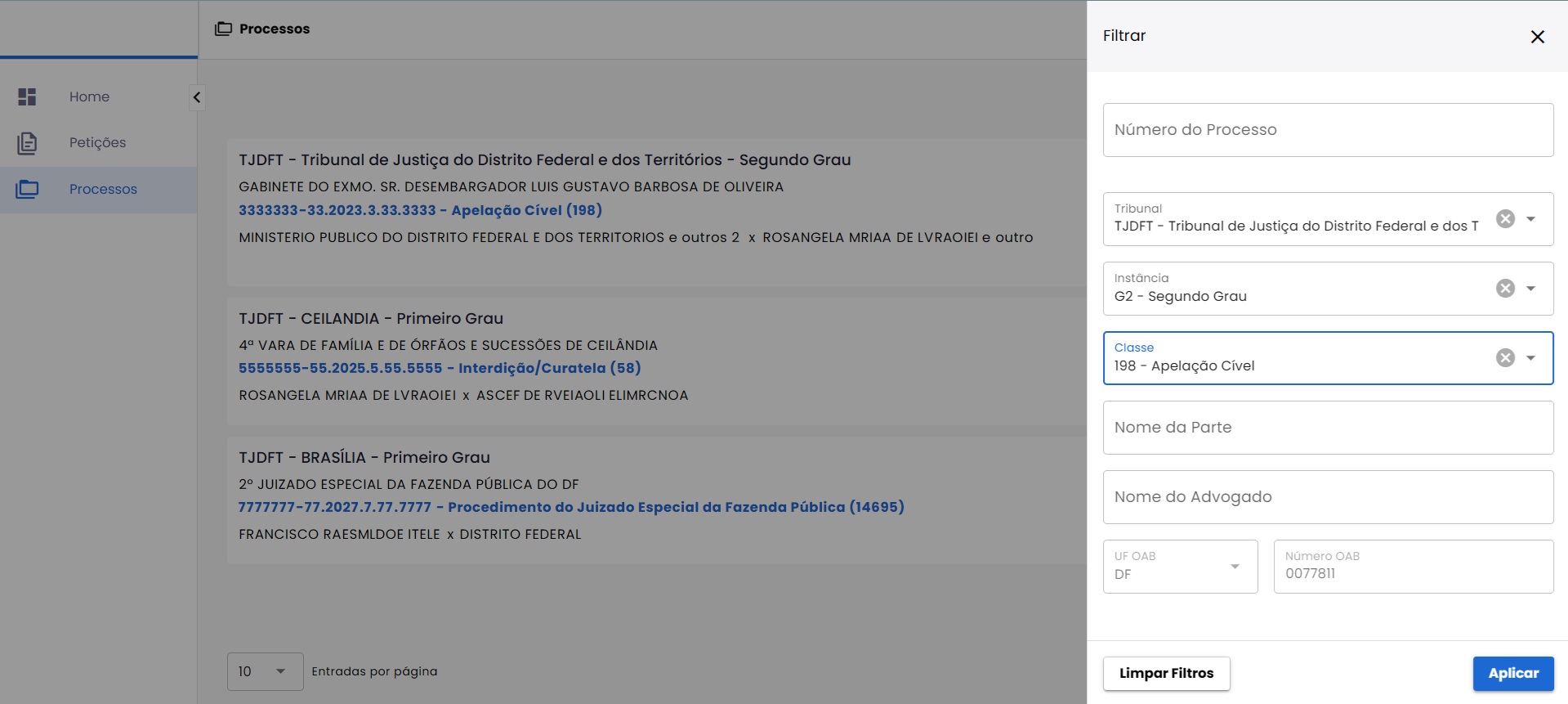This screenshot has height=704, width=1568.
Task: Click the 4ª VARA DE FAMÍLIA line
Action: pyautogui.click(x=448, y=345)
